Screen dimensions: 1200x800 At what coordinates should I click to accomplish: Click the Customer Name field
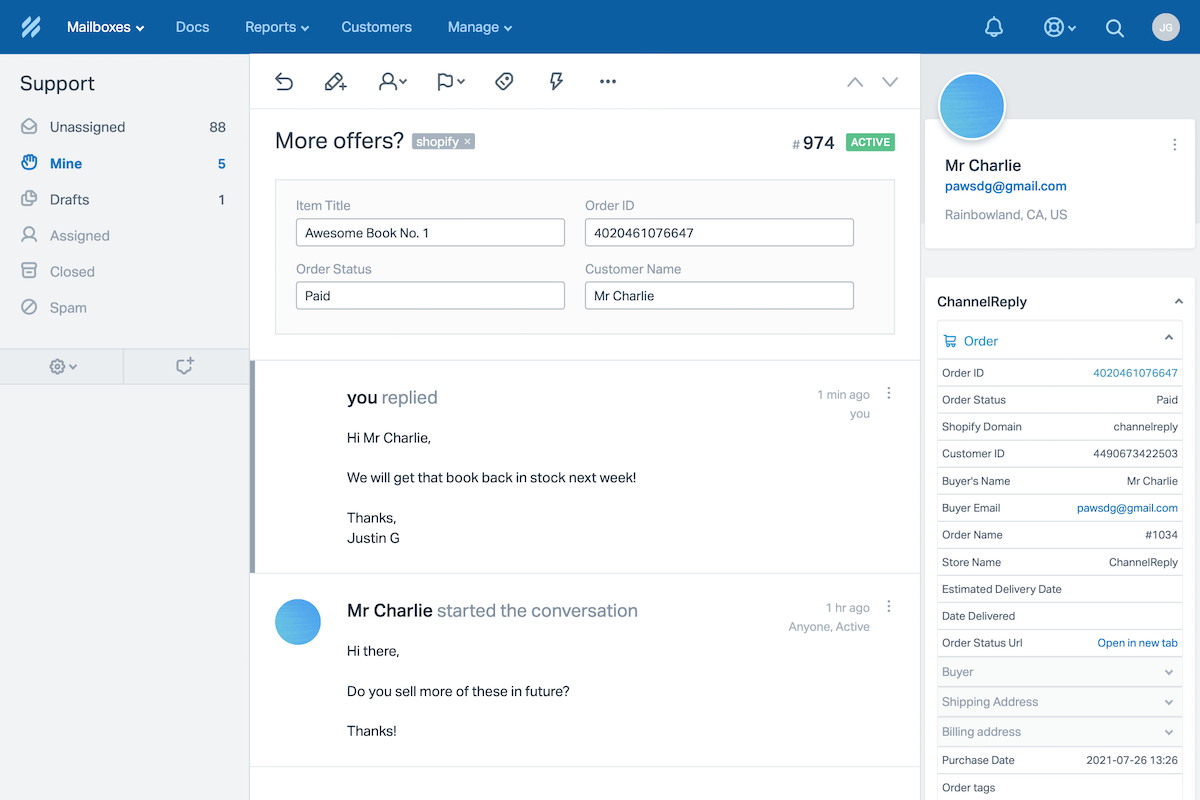click(x=719, y=296)
